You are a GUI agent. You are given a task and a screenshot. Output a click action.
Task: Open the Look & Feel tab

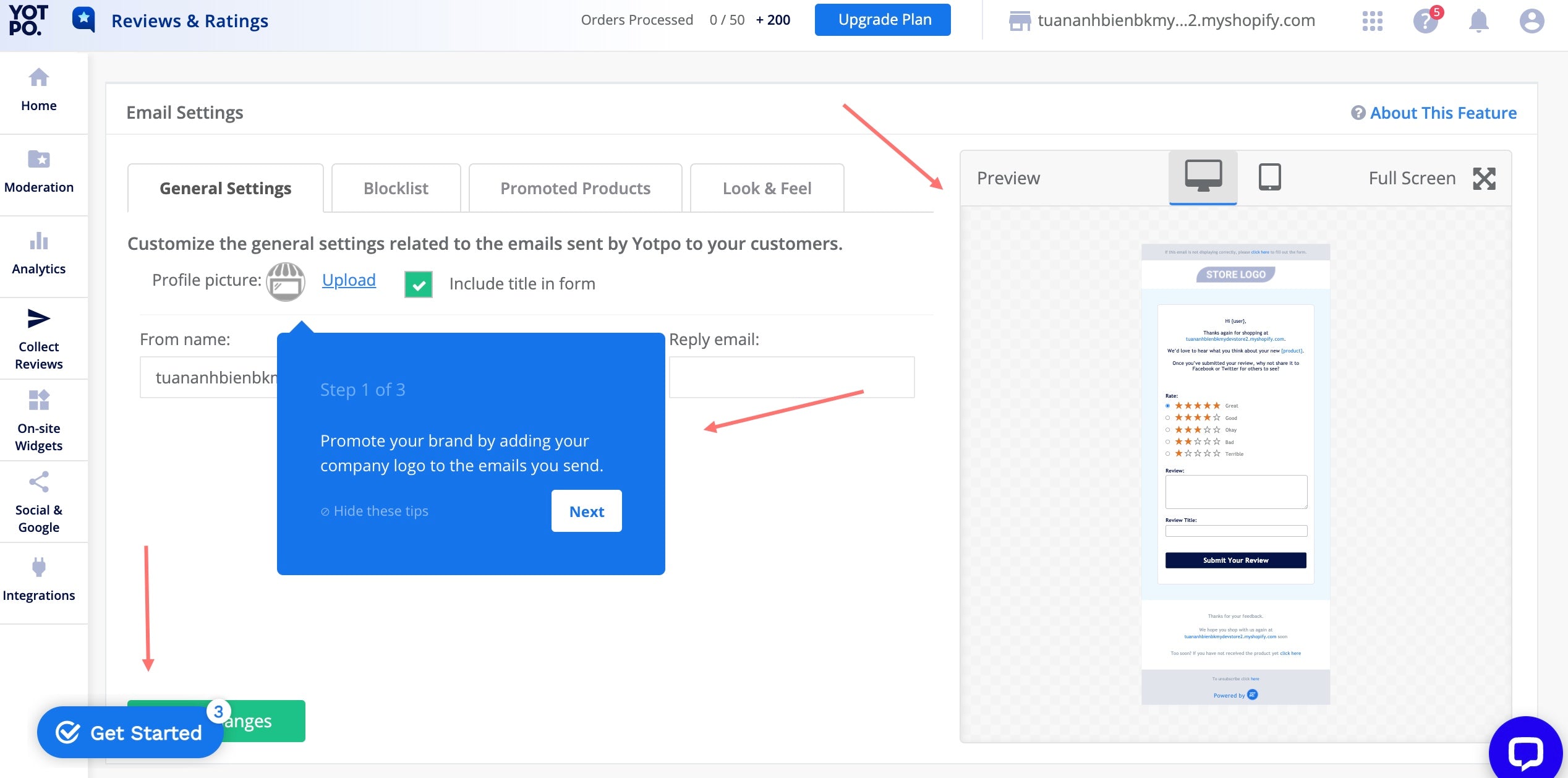pos(767,188)
